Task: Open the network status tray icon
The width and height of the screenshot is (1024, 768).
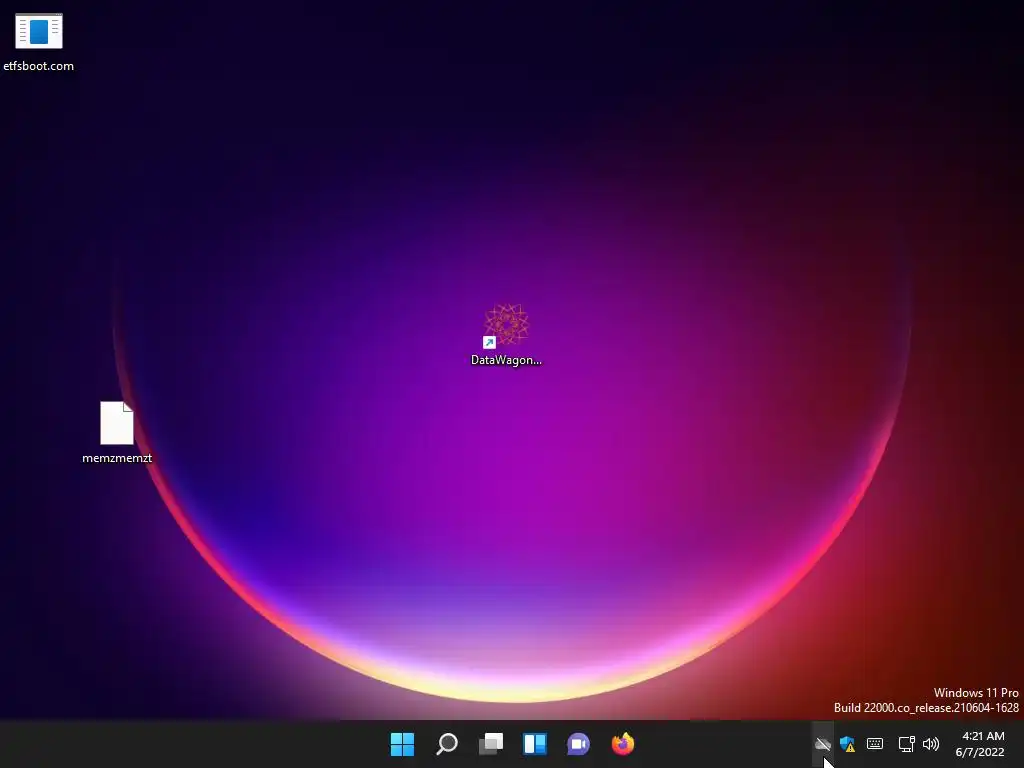Action: click(x=906, y=744)
